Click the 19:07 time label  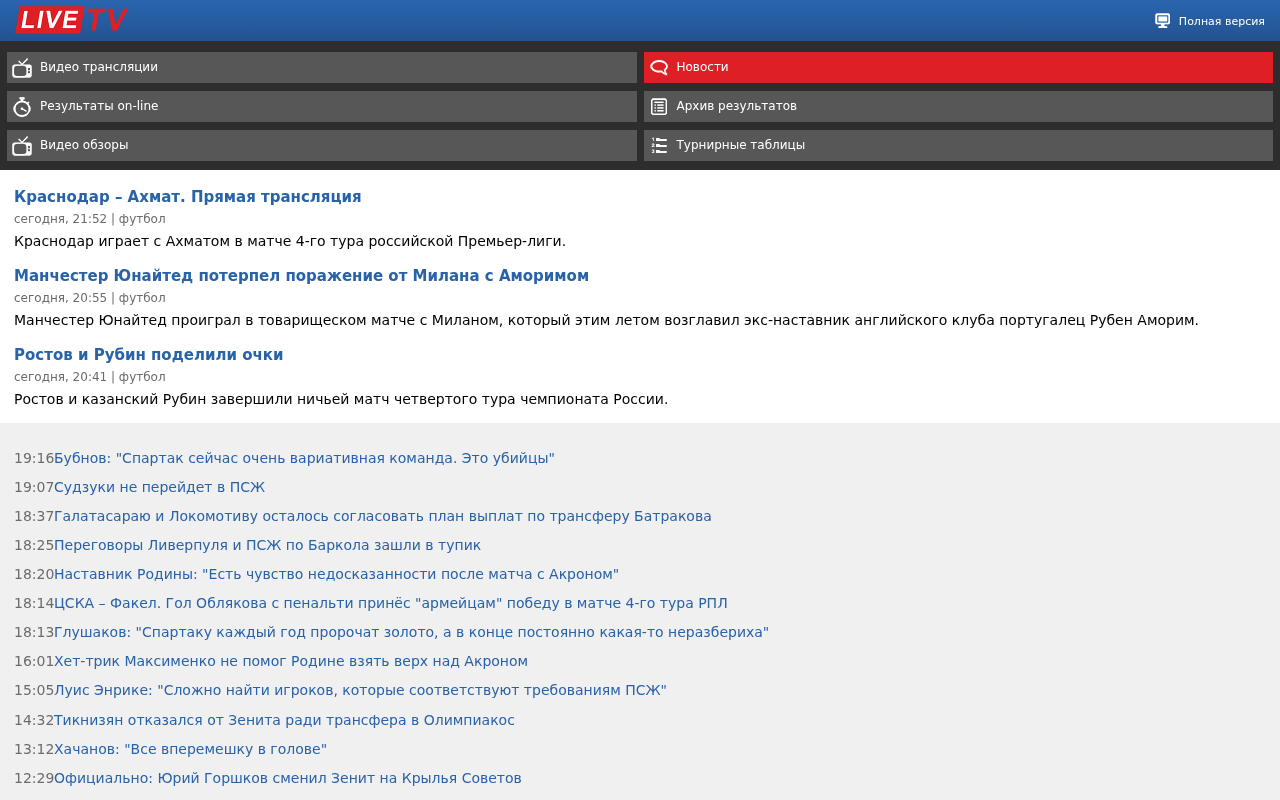tap(34, 487)
